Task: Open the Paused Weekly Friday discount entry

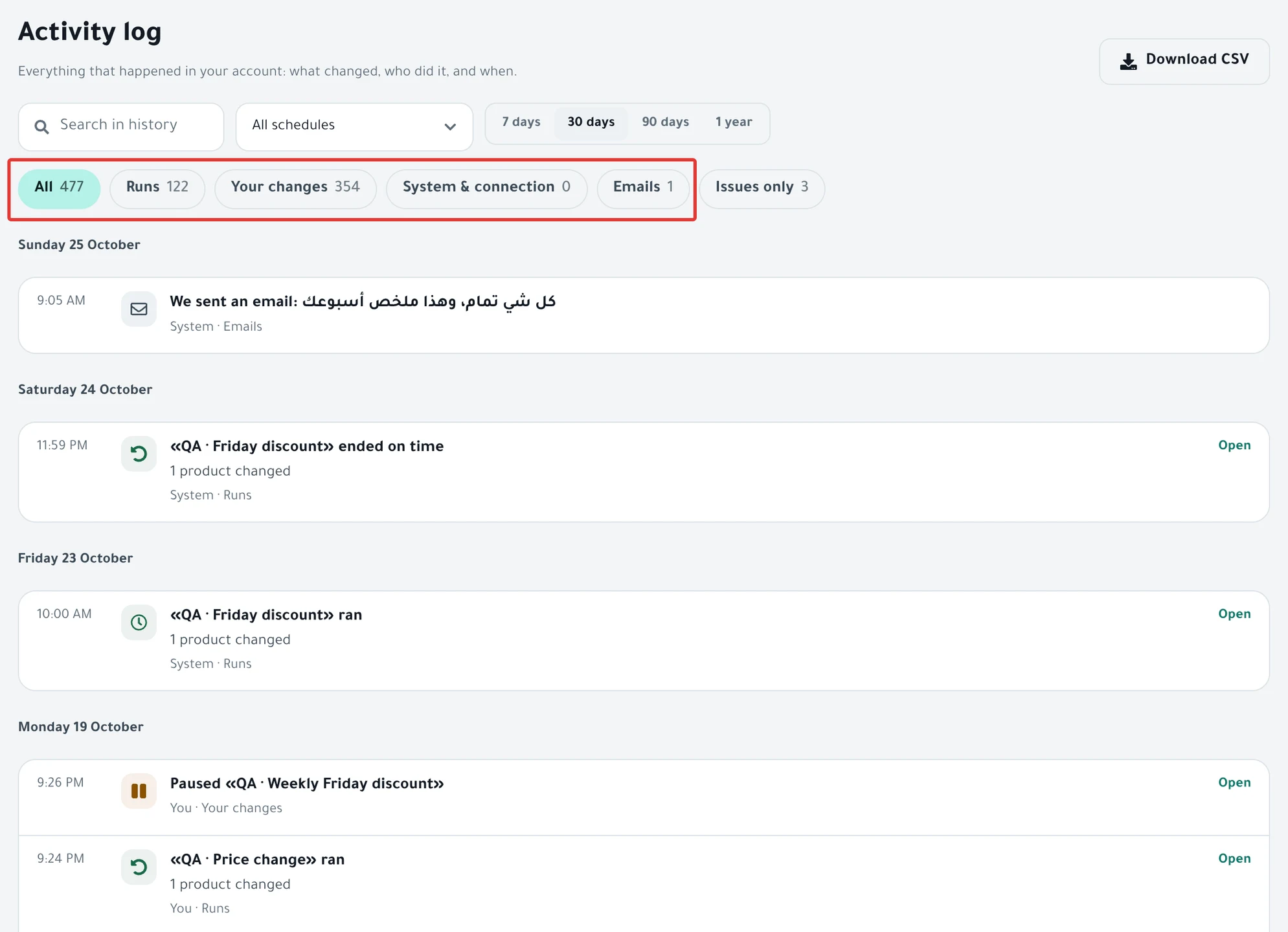Action: tap(1234, 783)
